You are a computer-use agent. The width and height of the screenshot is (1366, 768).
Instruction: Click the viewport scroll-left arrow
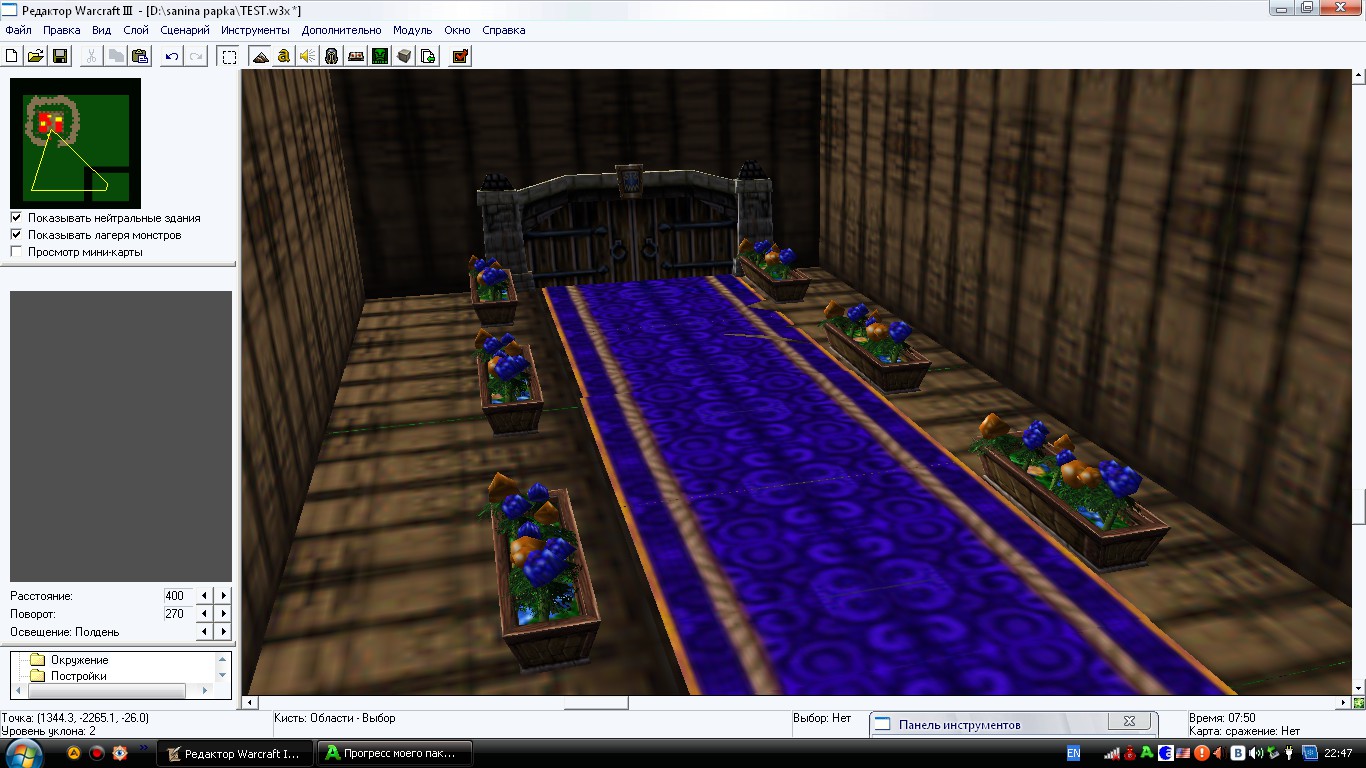pos(250,703)
